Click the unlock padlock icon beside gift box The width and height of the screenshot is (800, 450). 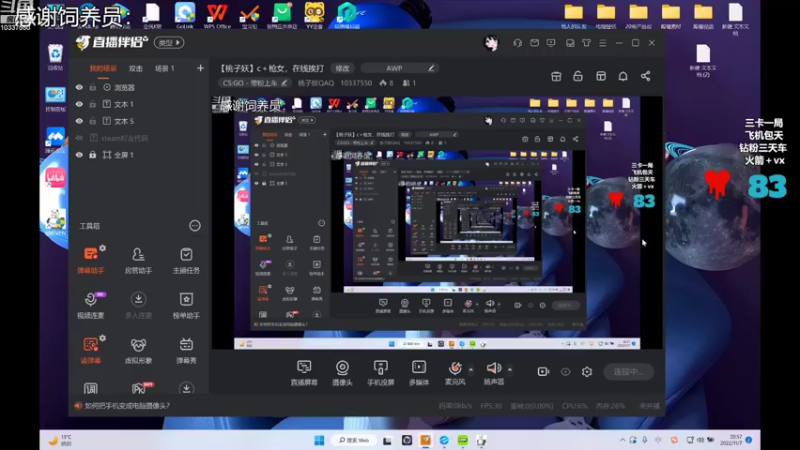[x=578, y=76]
